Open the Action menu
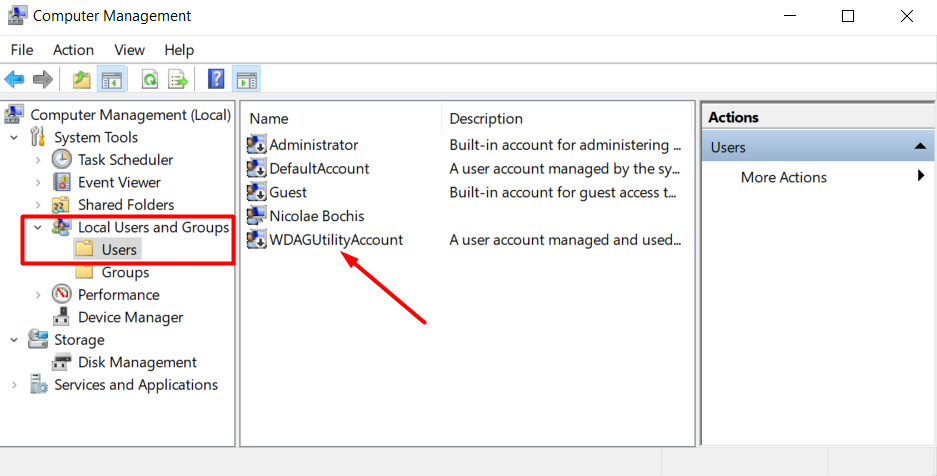Viewport: 937px width, 476px height. (73, 50)
